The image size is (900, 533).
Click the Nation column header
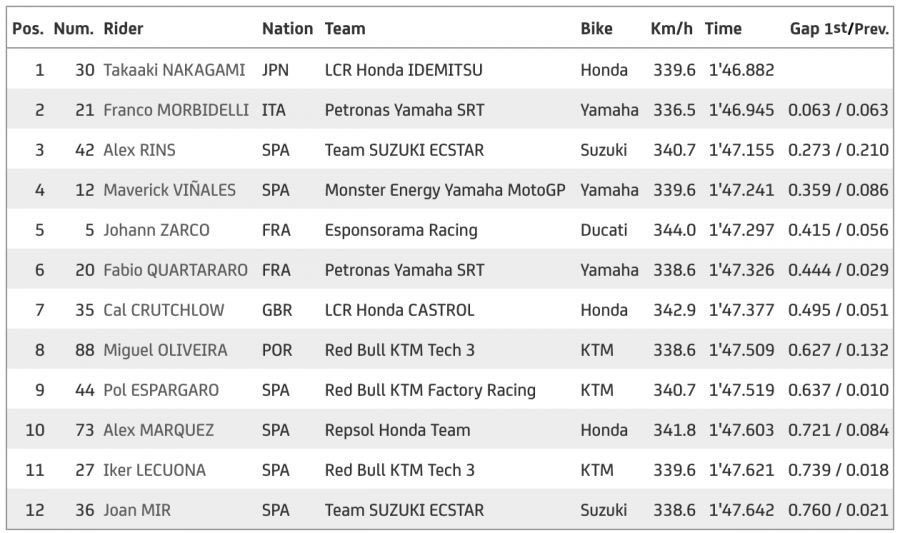click(287, 29)
